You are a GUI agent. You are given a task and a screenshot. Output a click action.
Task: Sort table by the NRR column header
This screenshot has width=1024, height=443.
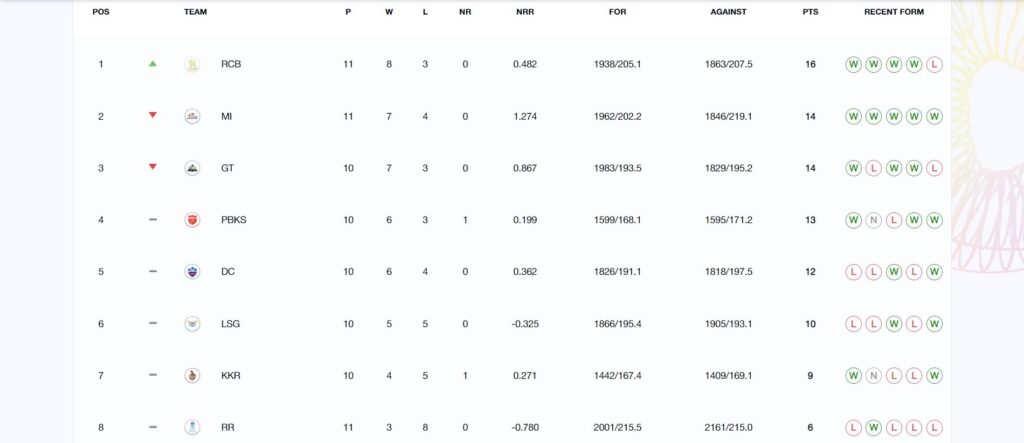click(525, 12)
